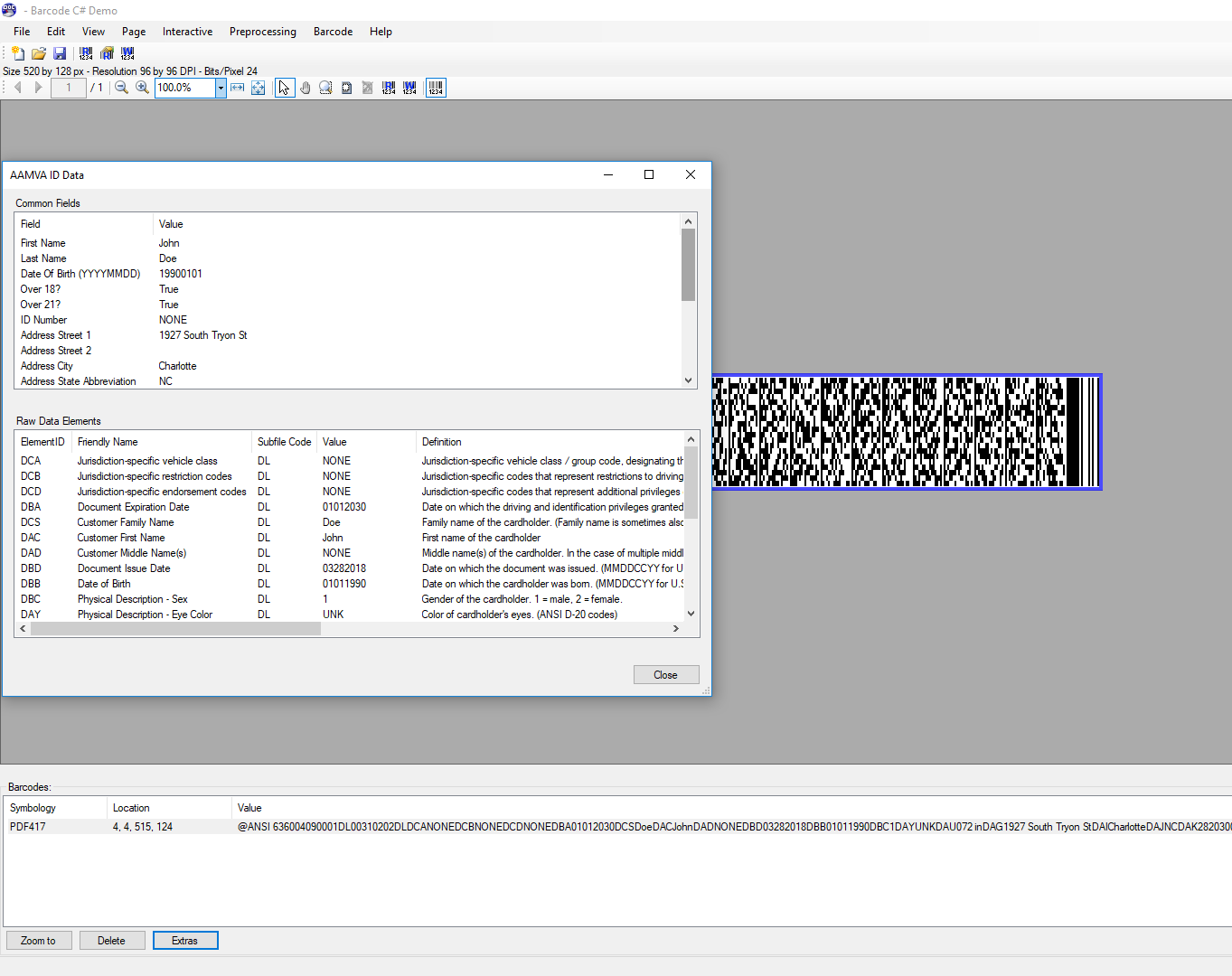Screen dimensions: 1232x976
Task: Click the Location column header
Action: 169,808
